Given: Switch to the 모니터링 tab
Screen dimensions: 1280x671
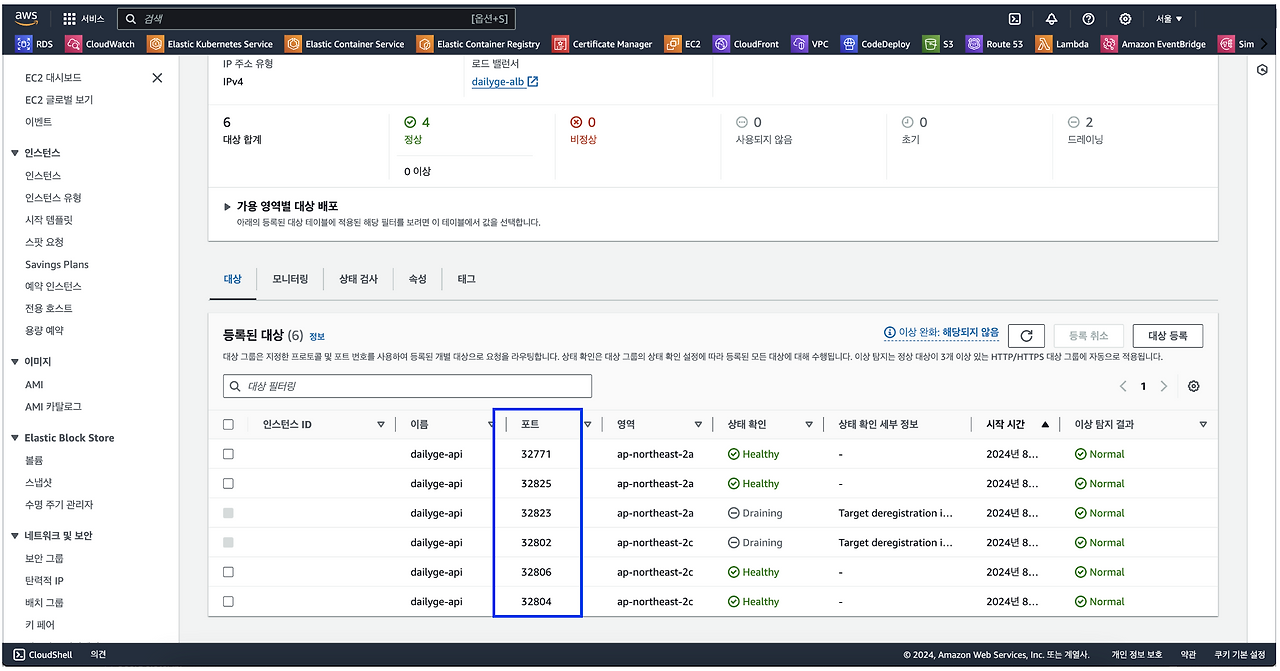Looking at the screenshot, I should point(290,279).
